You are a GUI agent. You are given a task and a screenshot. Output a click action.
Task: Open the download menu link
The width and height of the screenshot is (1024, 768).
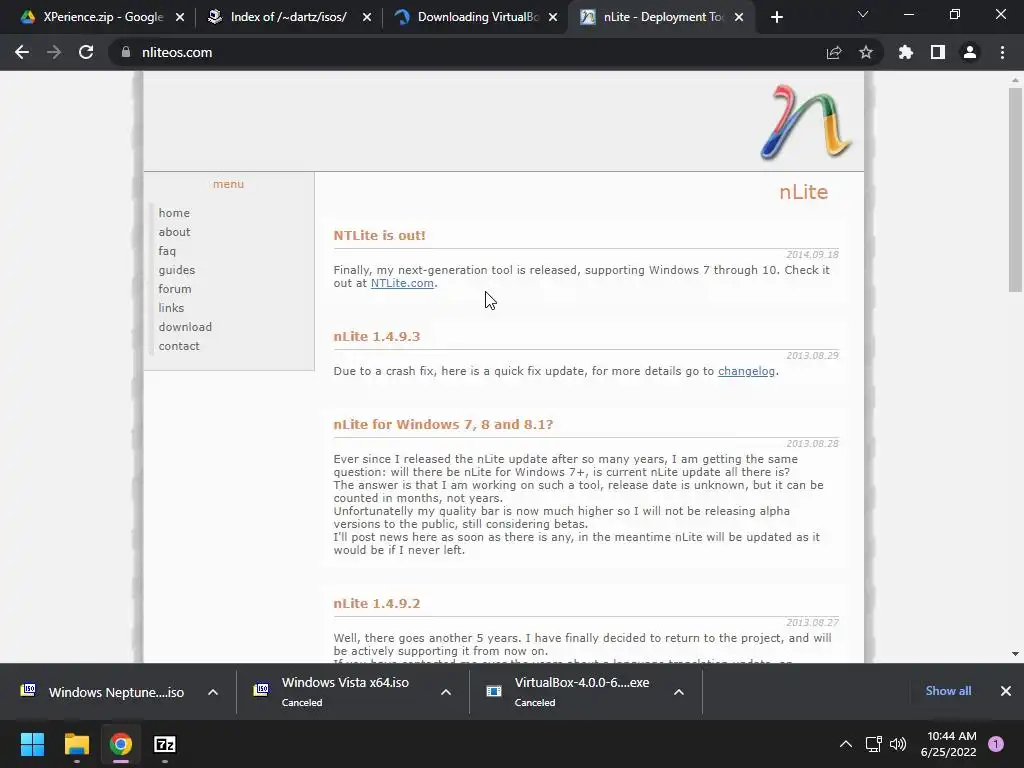tap(185, 327)
